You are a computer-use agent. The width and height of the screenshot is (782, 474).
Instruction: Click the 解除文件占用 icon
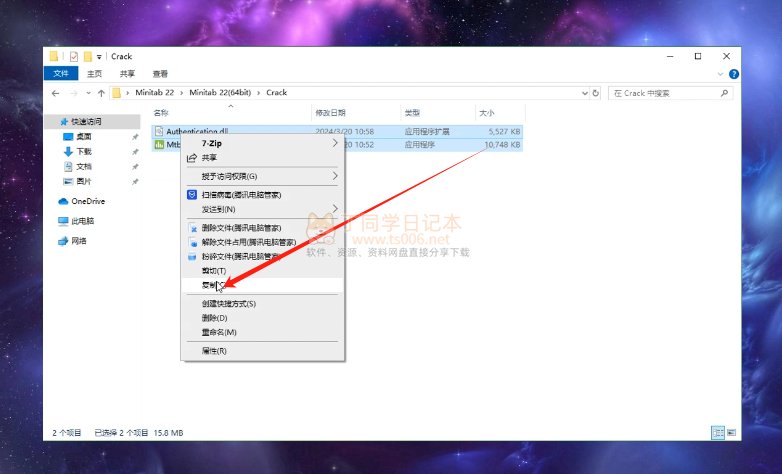pyautogui.click(x=193, y=243)
